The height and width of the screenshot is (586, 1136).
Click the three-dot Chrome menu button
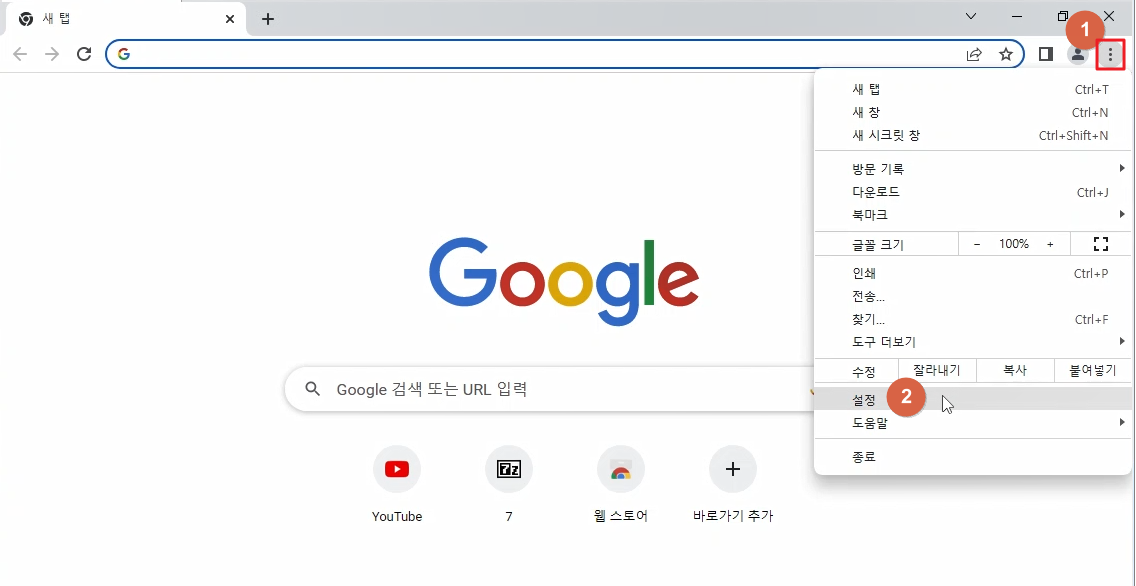pyautogui.click(x=1110, y=54)
